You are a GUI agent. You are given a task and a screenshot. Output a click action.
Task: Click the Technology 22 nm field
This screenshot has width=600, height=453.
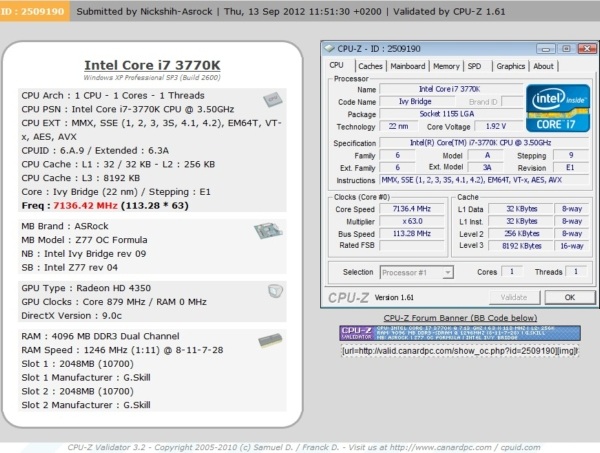398,126
